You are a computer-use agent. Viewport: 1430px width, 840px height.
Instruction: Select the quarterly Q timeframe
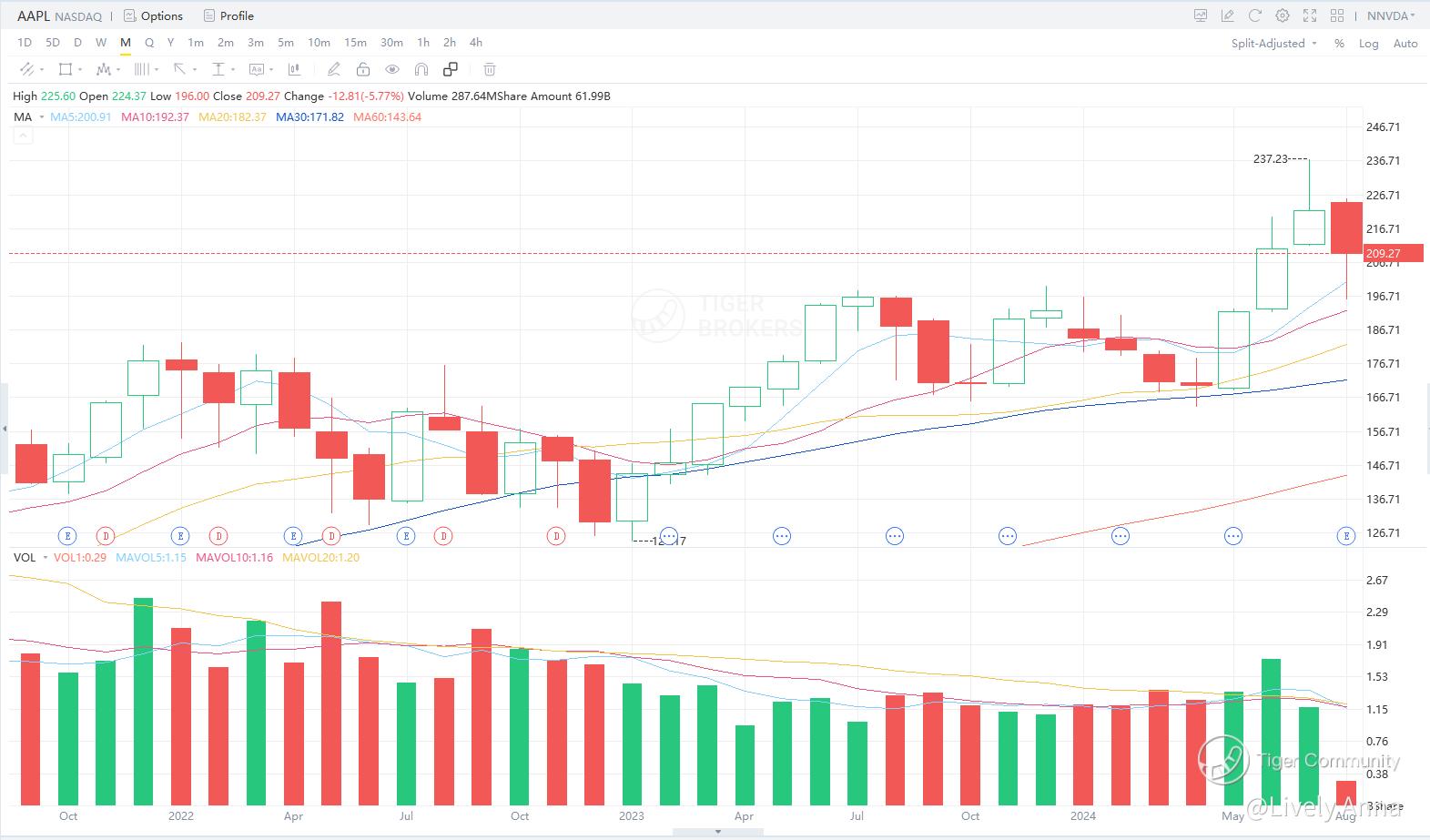coord(149,42)
